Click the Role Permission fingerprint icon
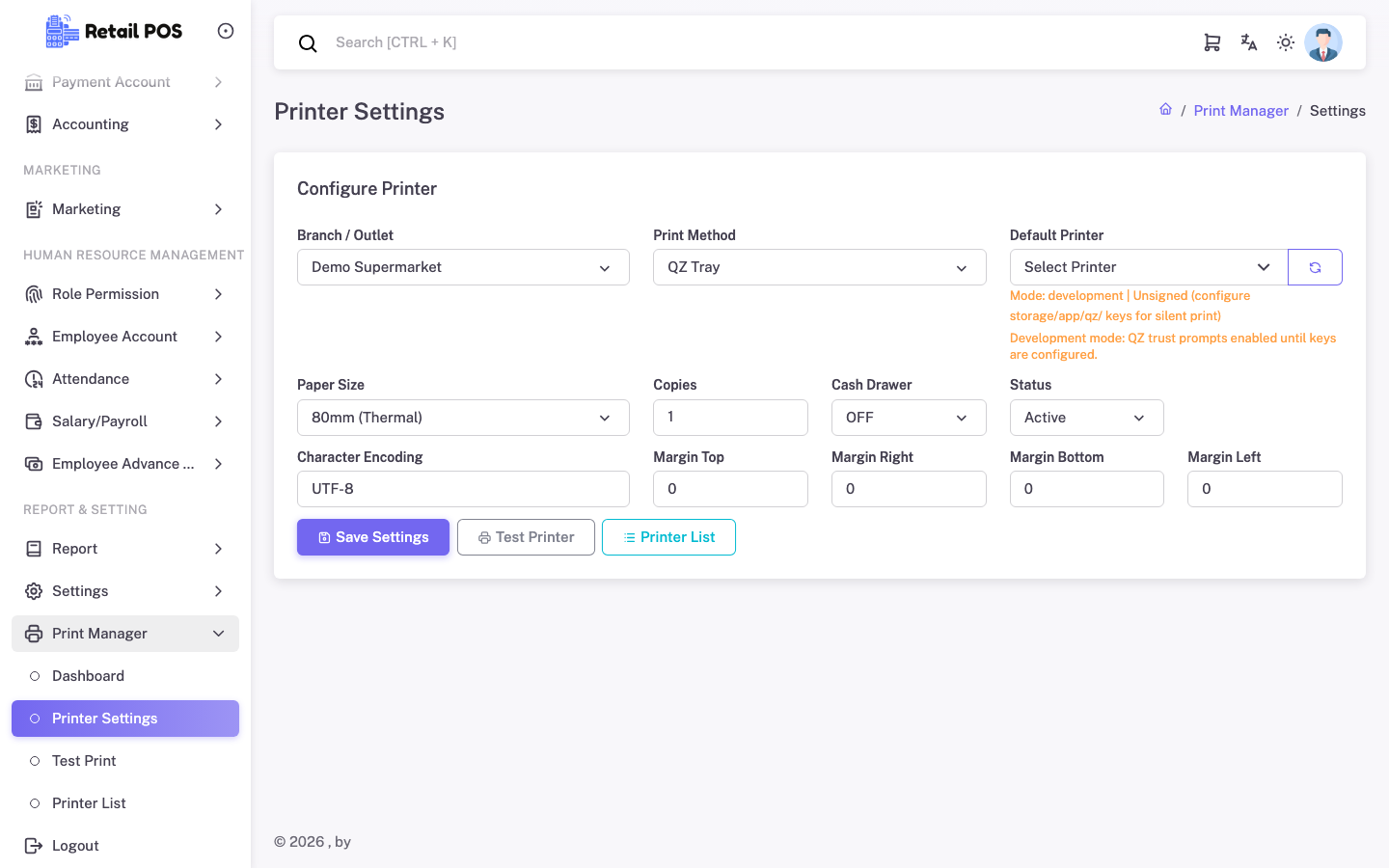Screen dimensions: 1389x868 [x=34, y=294]
